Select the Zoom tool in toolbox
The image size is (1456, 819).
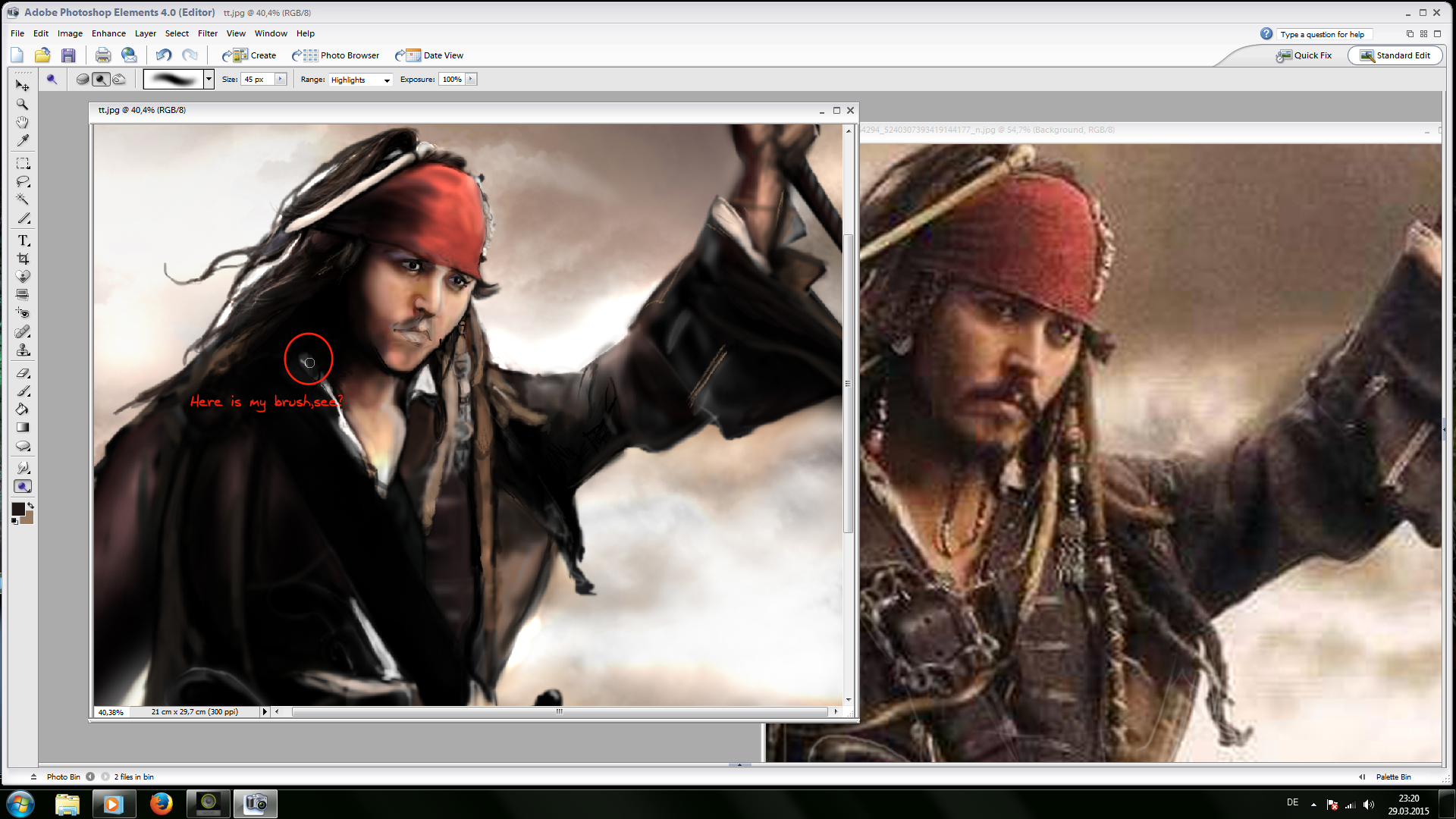coord(23,104)
